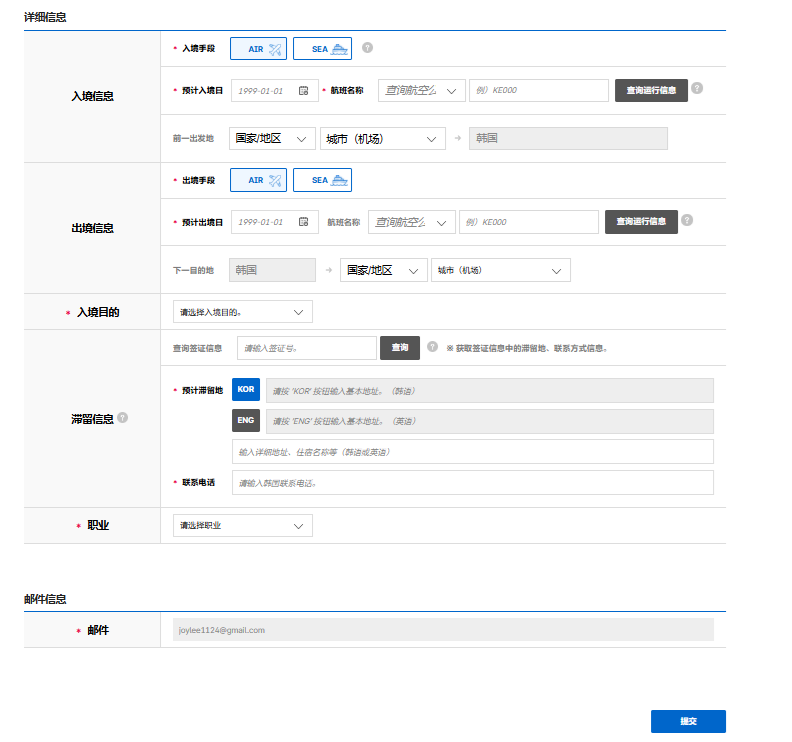The height and width of the screenshot is (742, 792).
Task: Click help icon beside entry flight info query
Action: point(697,88)
